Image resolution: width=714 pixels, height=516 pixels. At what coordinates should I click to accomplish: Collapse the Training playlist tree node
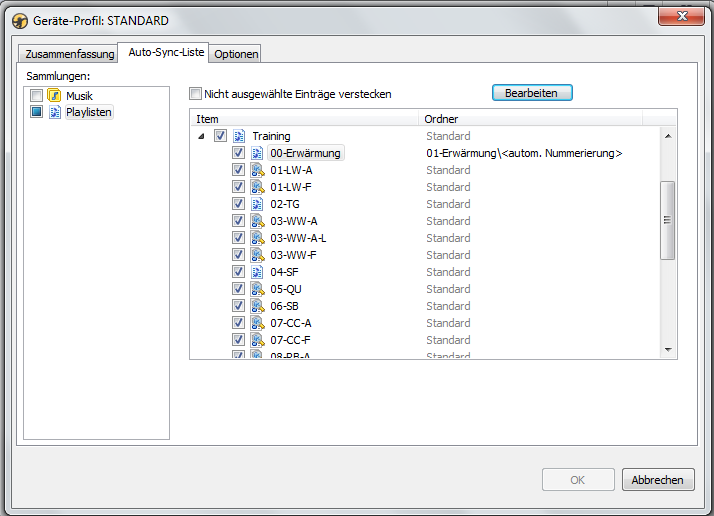tap(202, 136)
